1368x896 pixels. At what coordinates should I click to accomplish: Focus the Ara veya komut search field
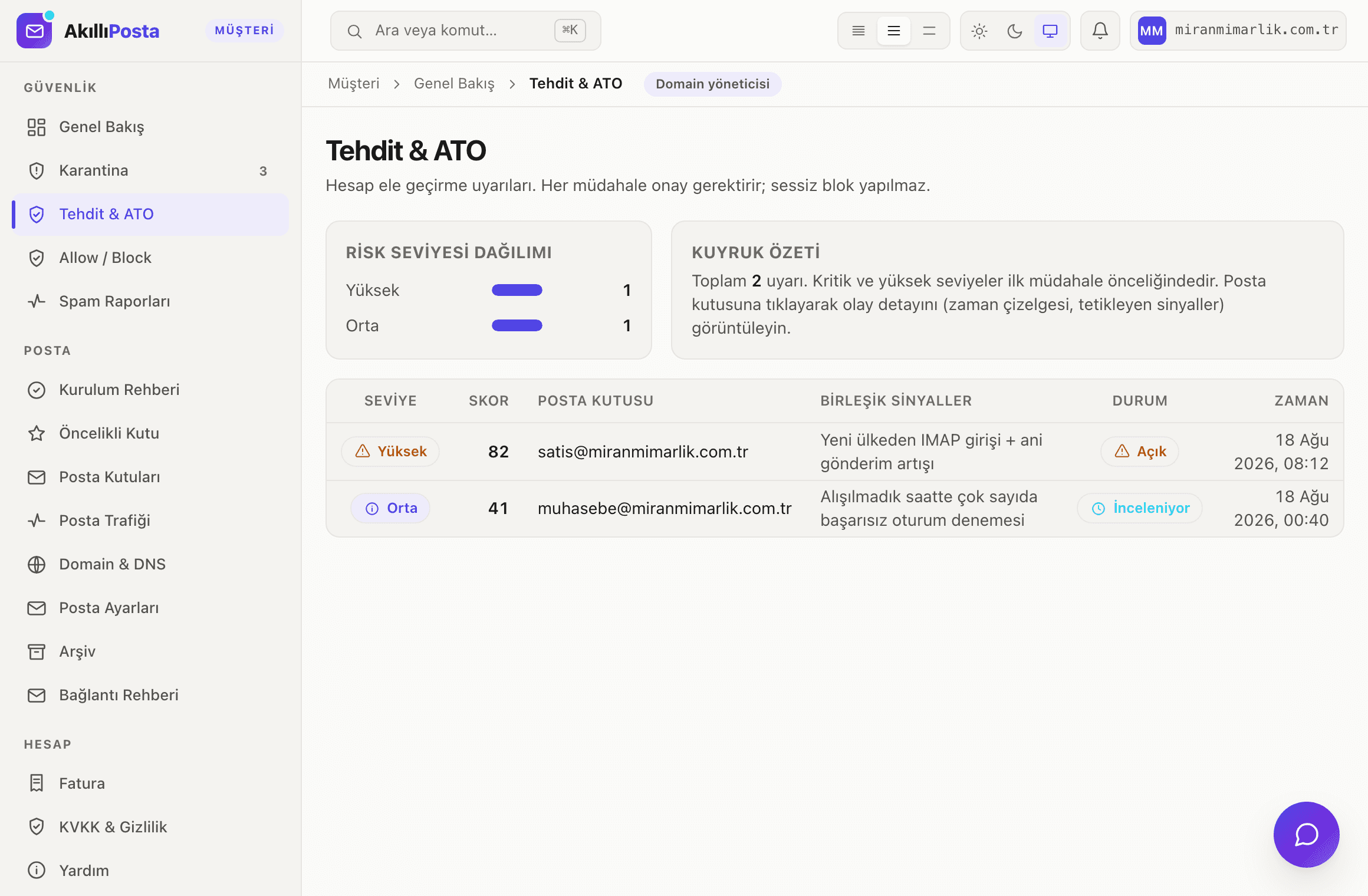tap(466, 31)
